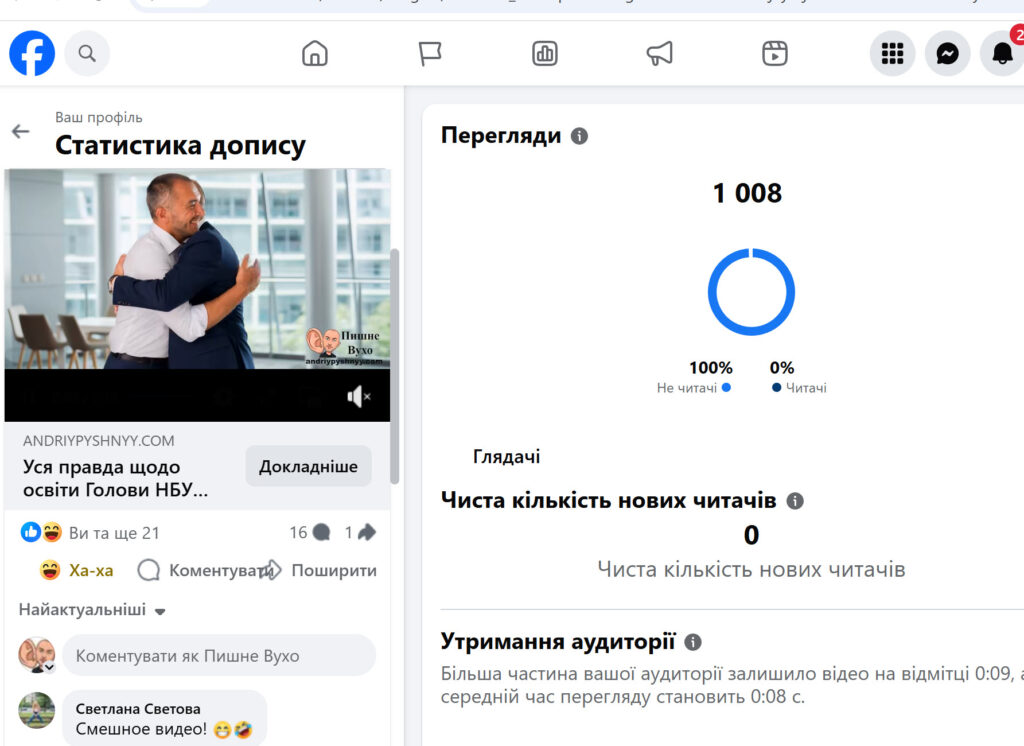The width and height of the screenshot is (1024, 746).
Task: Click Коментувати under the post
Action: 204,571
